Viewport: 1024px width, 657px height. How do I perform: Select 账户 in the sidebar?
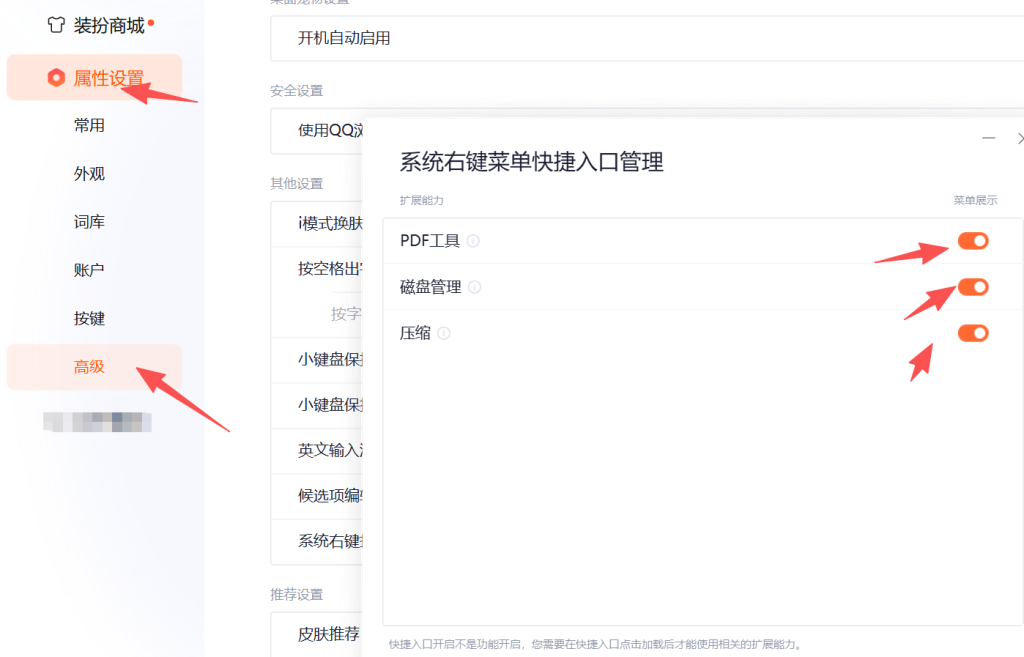(89, 270)
